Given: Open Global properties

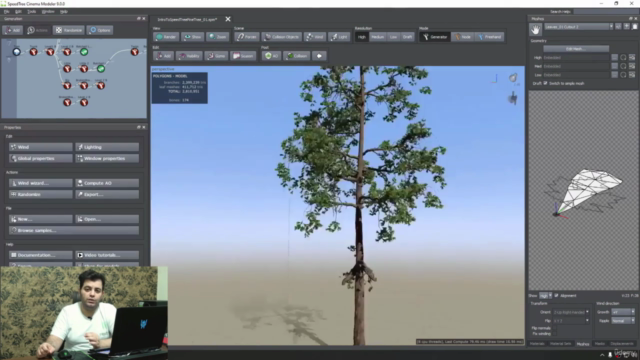Looking at the screenshot, I should (41, 158).
